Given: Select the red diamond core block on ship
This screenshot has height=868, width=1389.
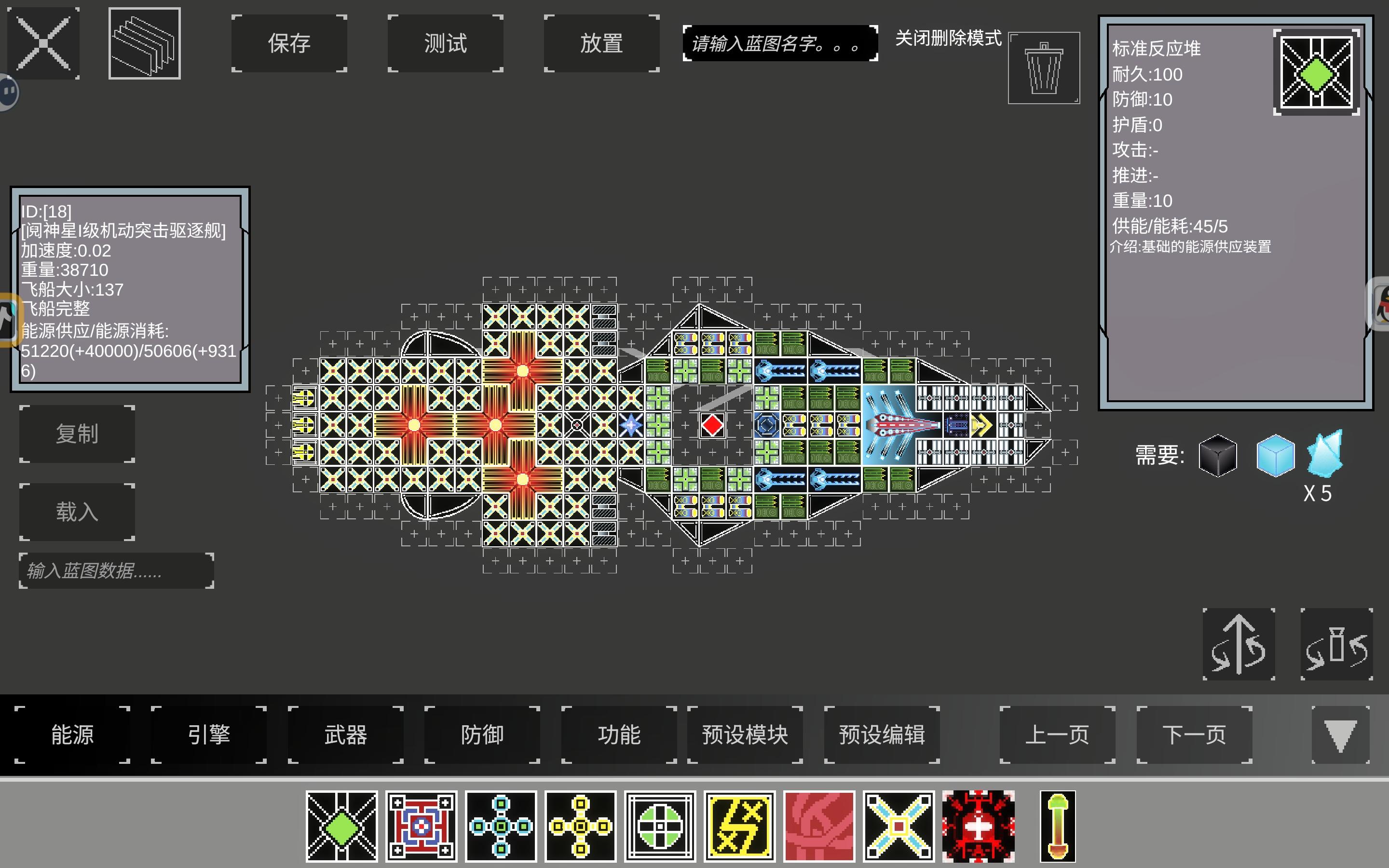Looking at the screenshot, I should (x=712, y=425).
